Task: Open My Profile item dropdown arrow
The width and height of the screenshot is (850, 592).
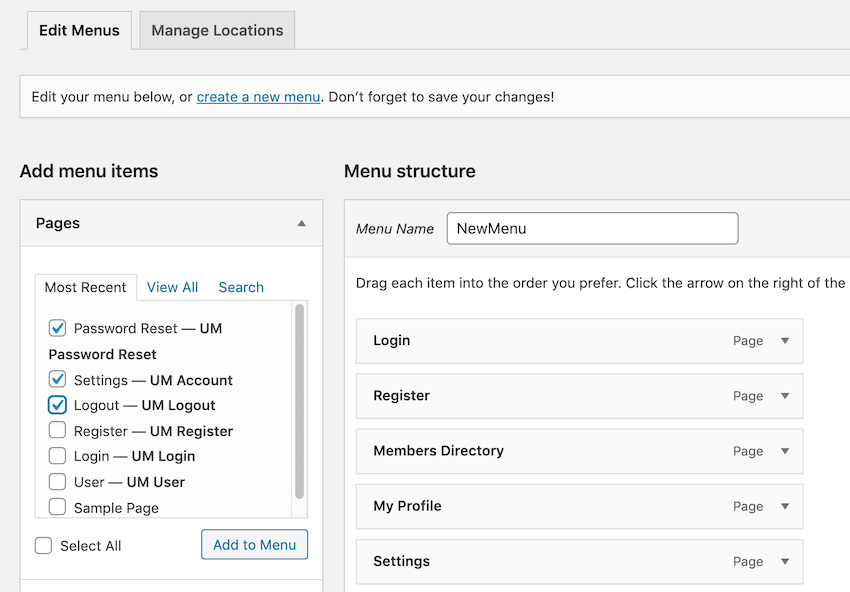Action: tap(785, 506)
